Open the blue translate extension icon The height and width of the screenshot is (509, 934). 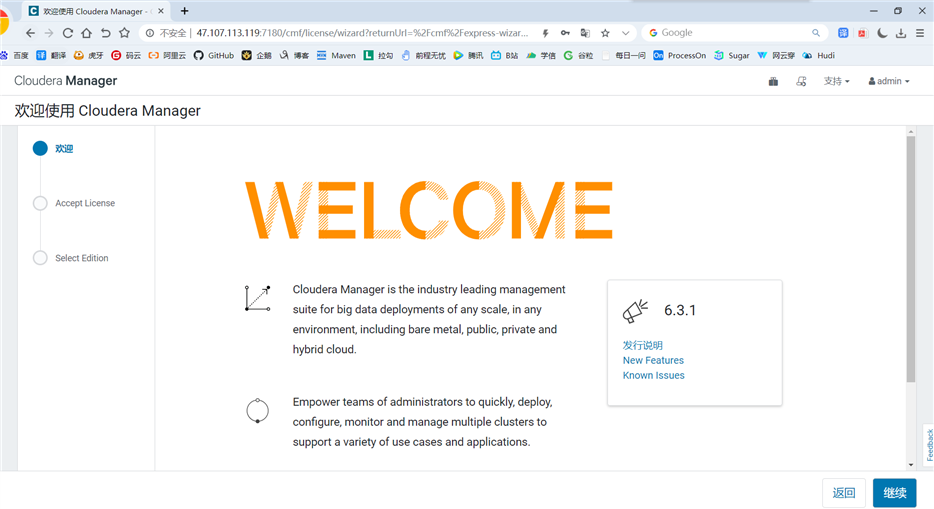(x=843, y=33)
